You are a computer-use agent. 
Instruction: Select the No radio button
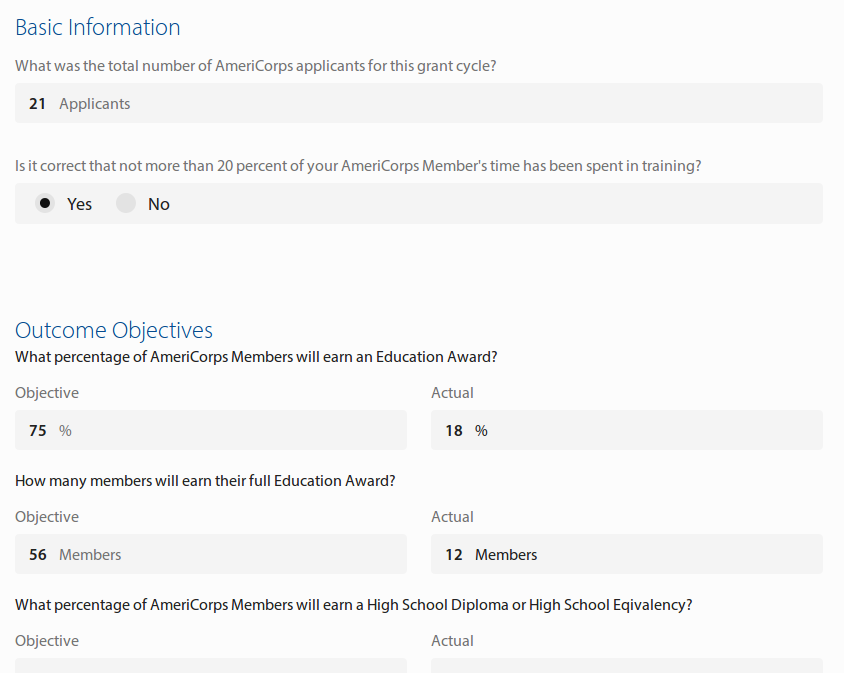click(126, 204)
